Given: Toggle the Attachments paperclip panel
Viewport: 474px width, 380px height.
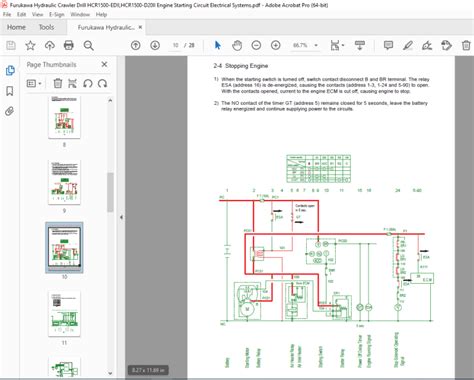Looking at the screenshot, I should [10, 111].
